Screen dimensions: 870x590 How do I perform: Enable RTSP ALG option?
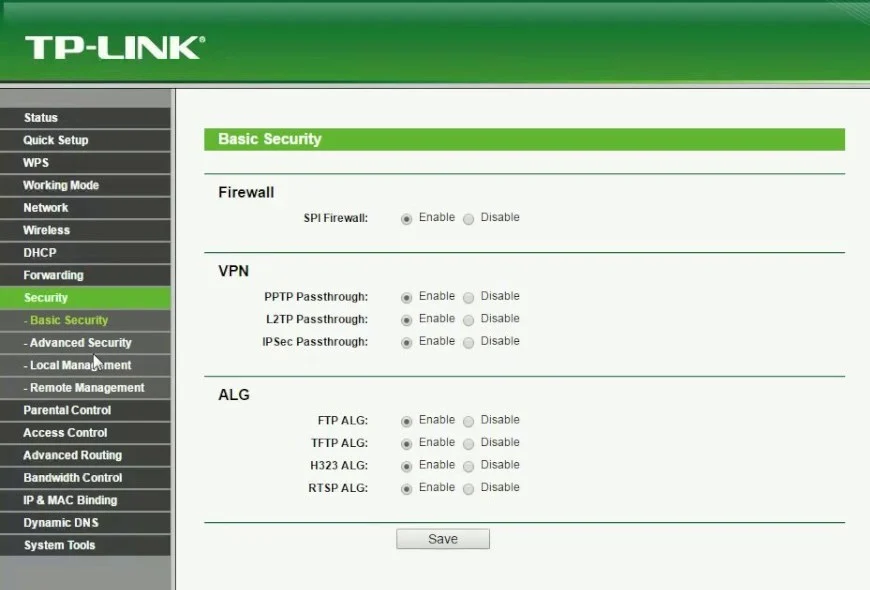[x=407, y=489]
